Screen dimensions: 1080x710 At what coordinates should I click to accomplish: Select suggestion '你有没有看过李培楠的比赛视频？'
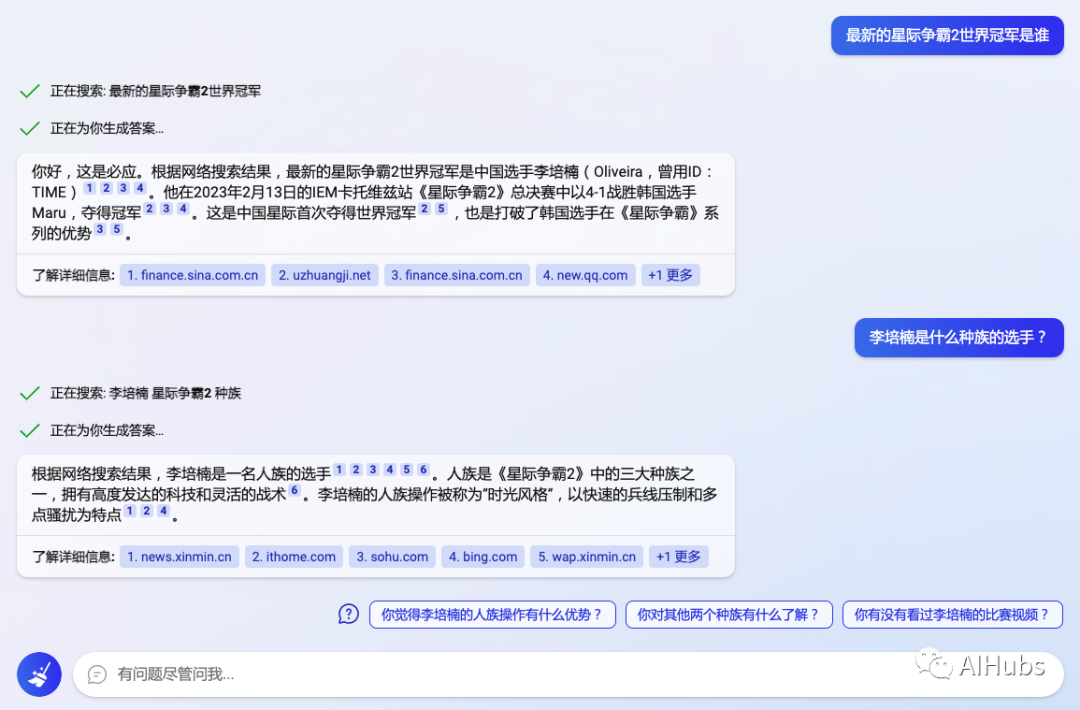pyautogui.click(x=952, y=614)
